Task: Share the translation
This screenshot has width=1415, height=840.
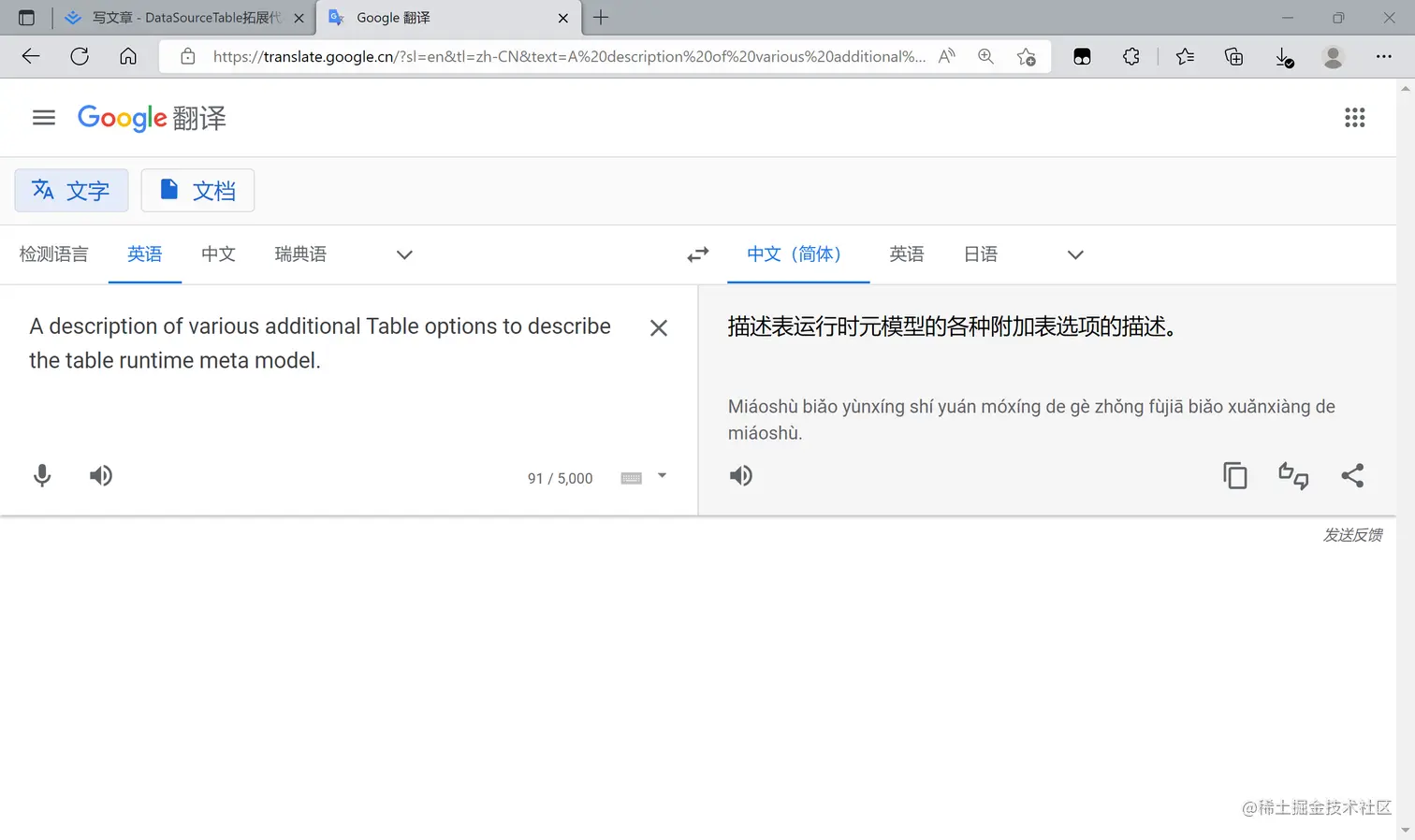Action: (x=1352, y=476)
